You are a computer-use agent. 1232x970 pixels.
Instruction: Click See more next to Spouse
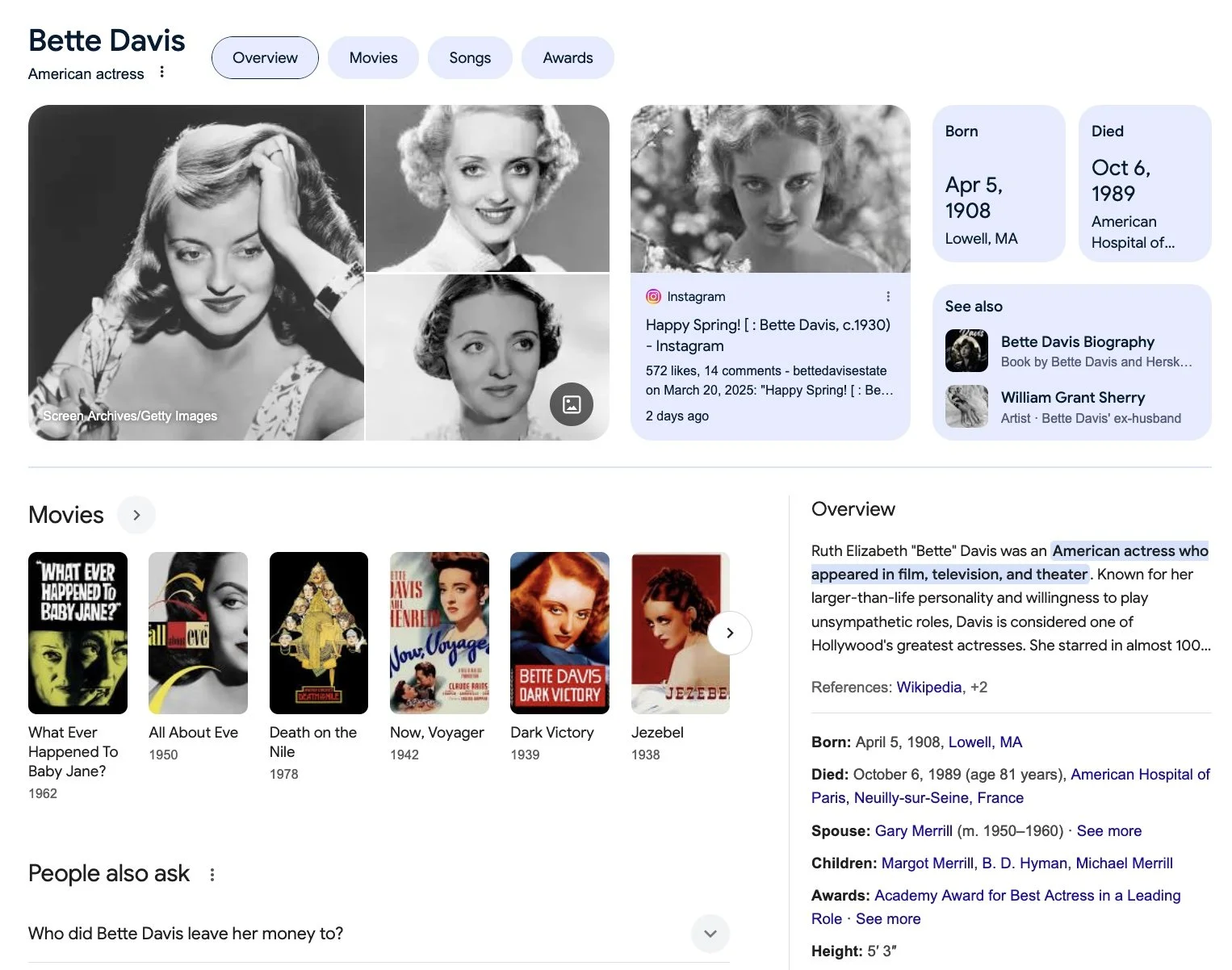pos(1108,830)
